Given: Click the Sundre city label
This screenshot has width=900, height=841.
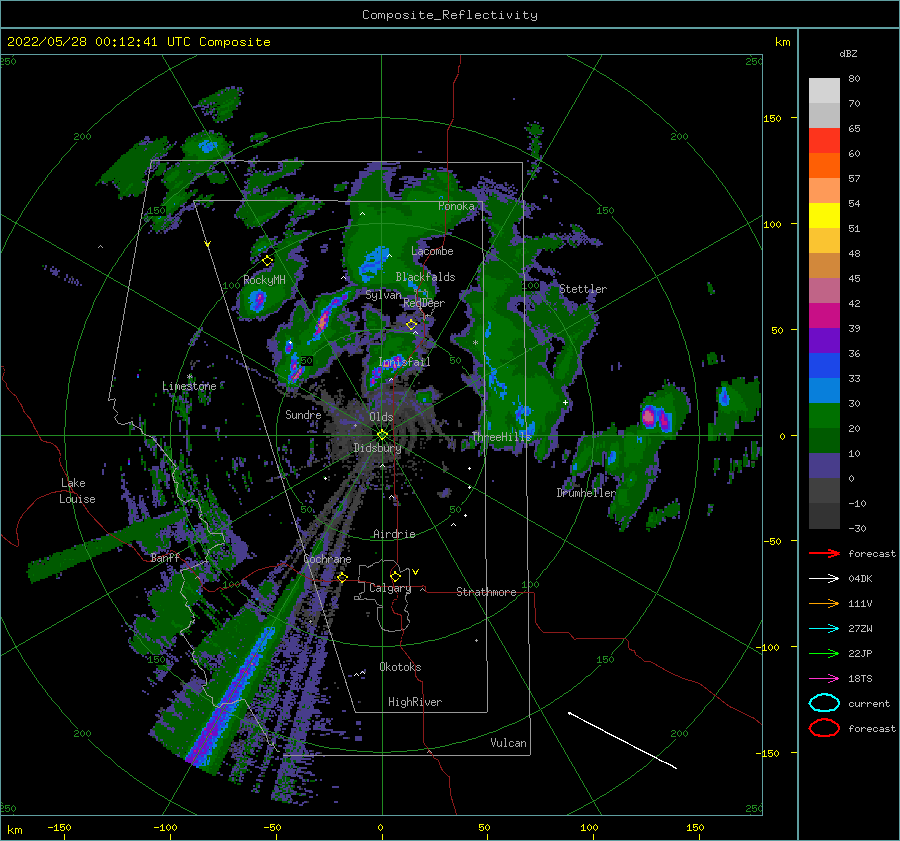Looking at the screenshot, I should 303,414.
